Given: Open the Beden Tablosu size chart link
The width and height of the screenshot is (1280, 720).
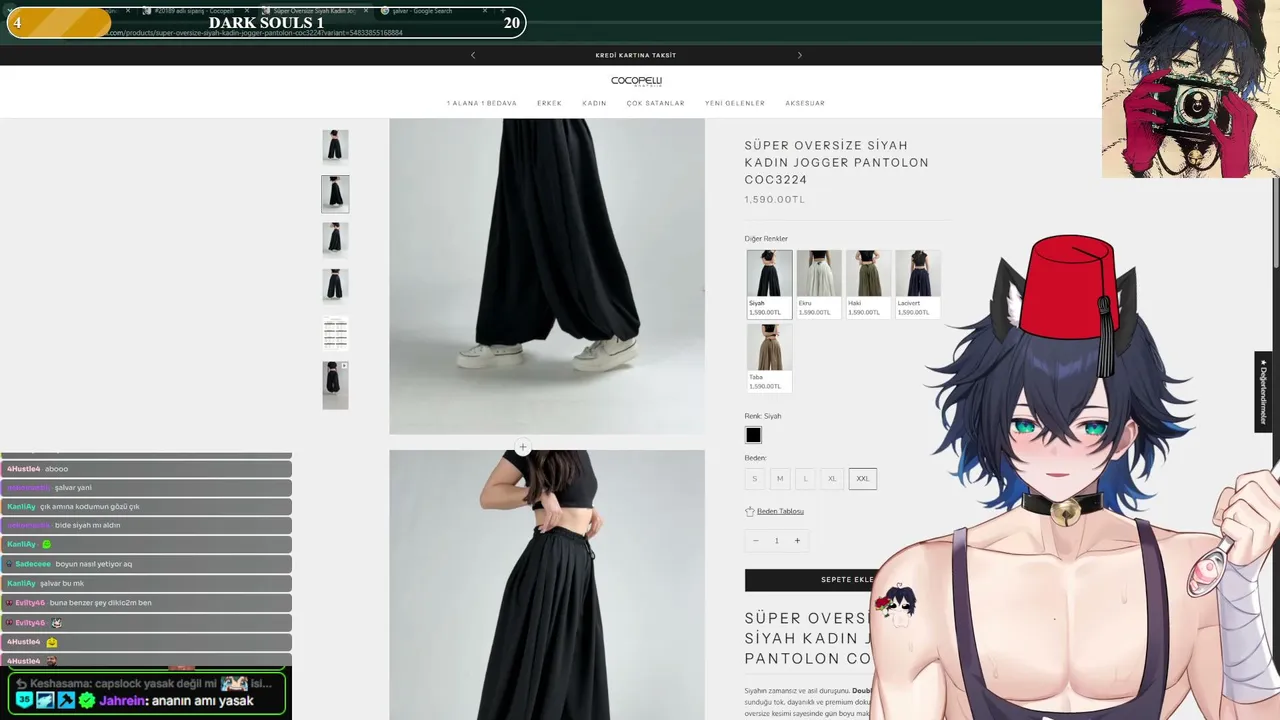Looking at the screenshot, I should [x=780, y=511].
